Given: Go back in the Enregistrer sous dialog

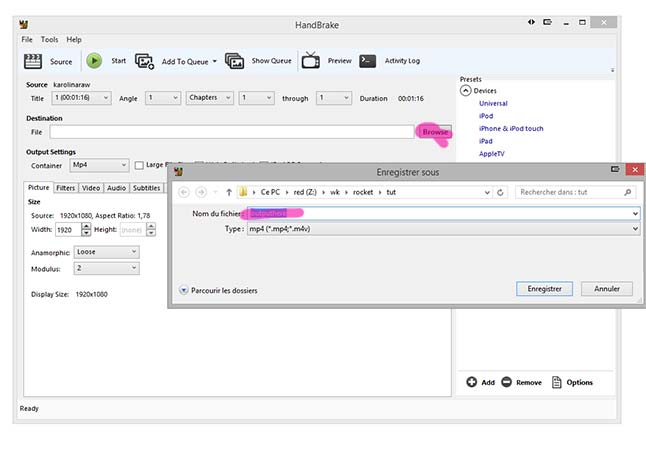Looking at the screenshot, I should pyautogui.click(x=184, y=192).
